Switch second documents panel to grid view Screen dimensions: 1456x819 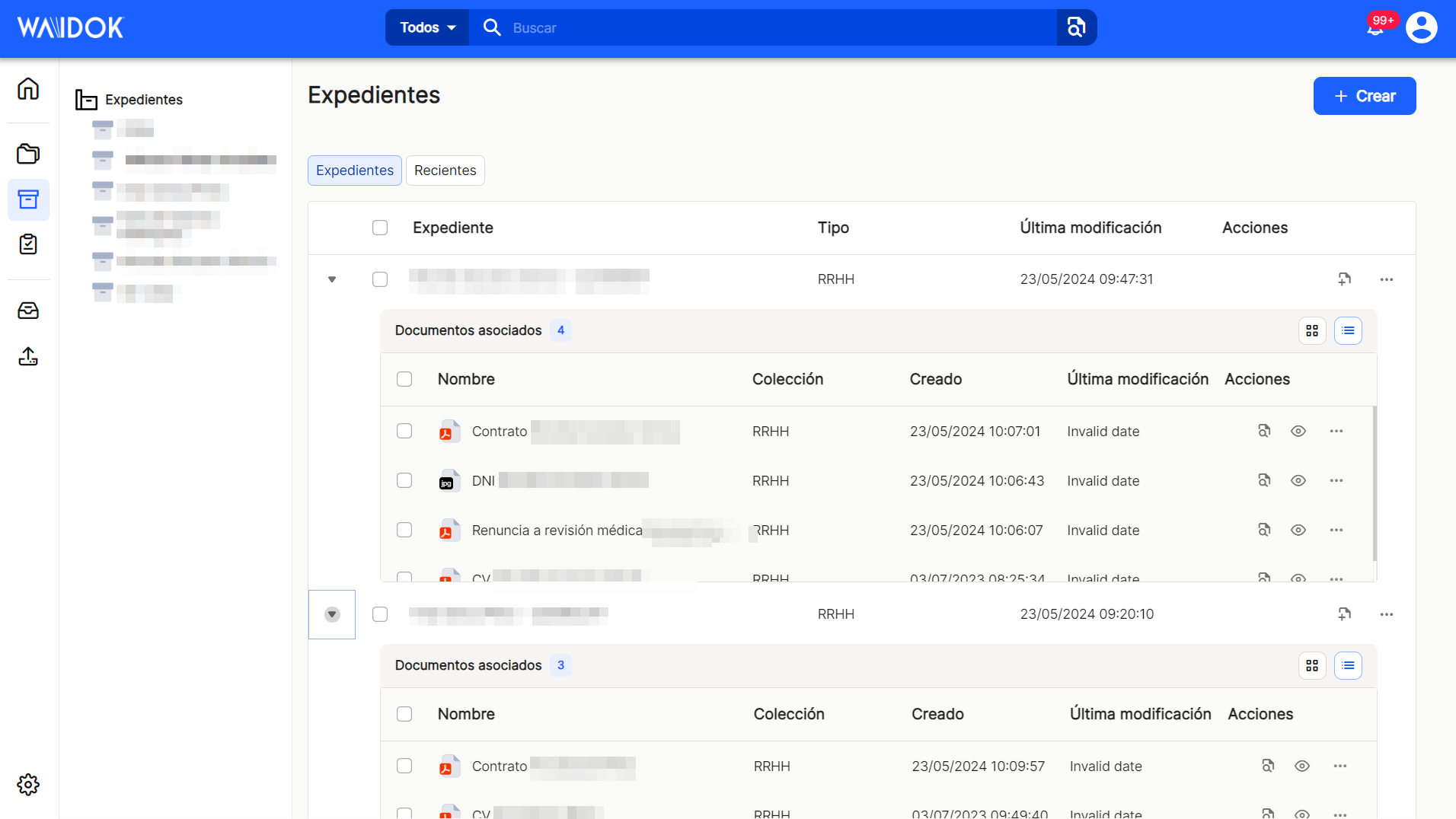click(x=1312, y=665)
